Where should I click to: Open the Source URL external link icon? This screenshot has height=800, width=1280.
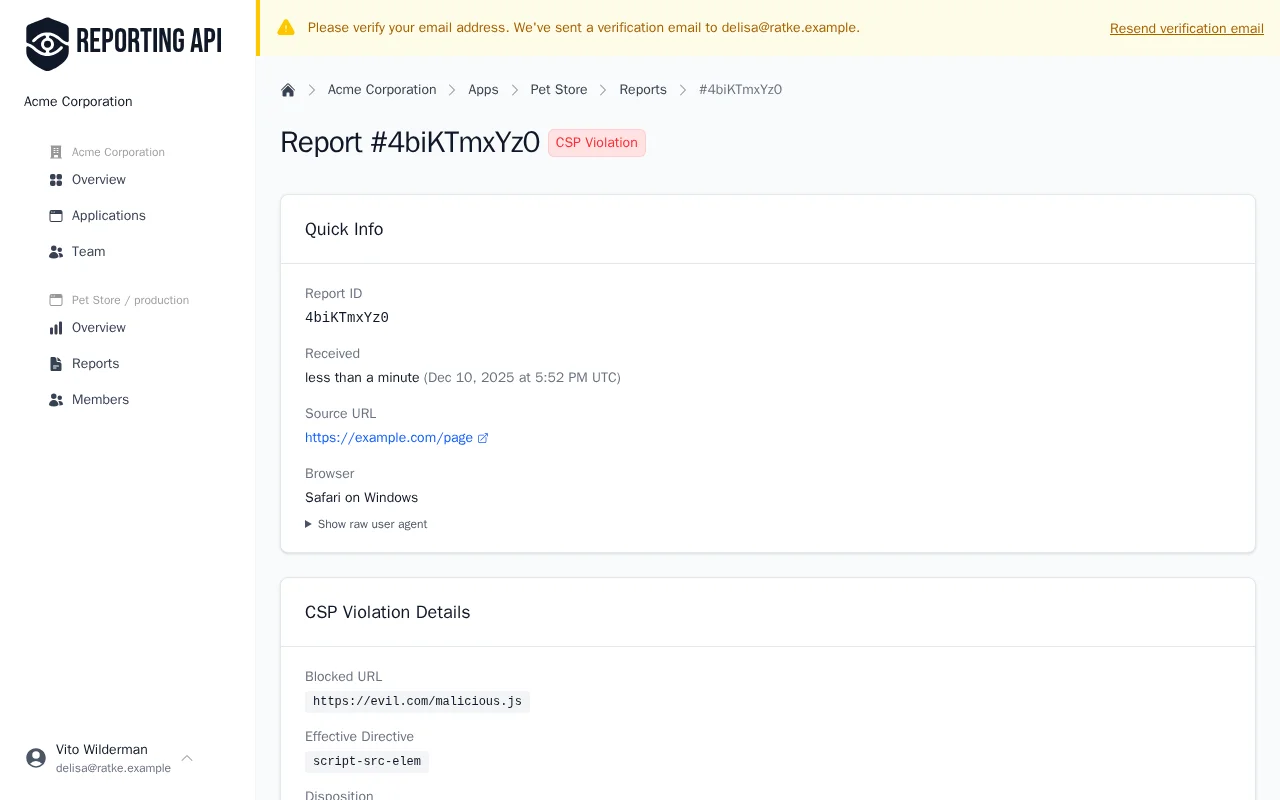483,438
